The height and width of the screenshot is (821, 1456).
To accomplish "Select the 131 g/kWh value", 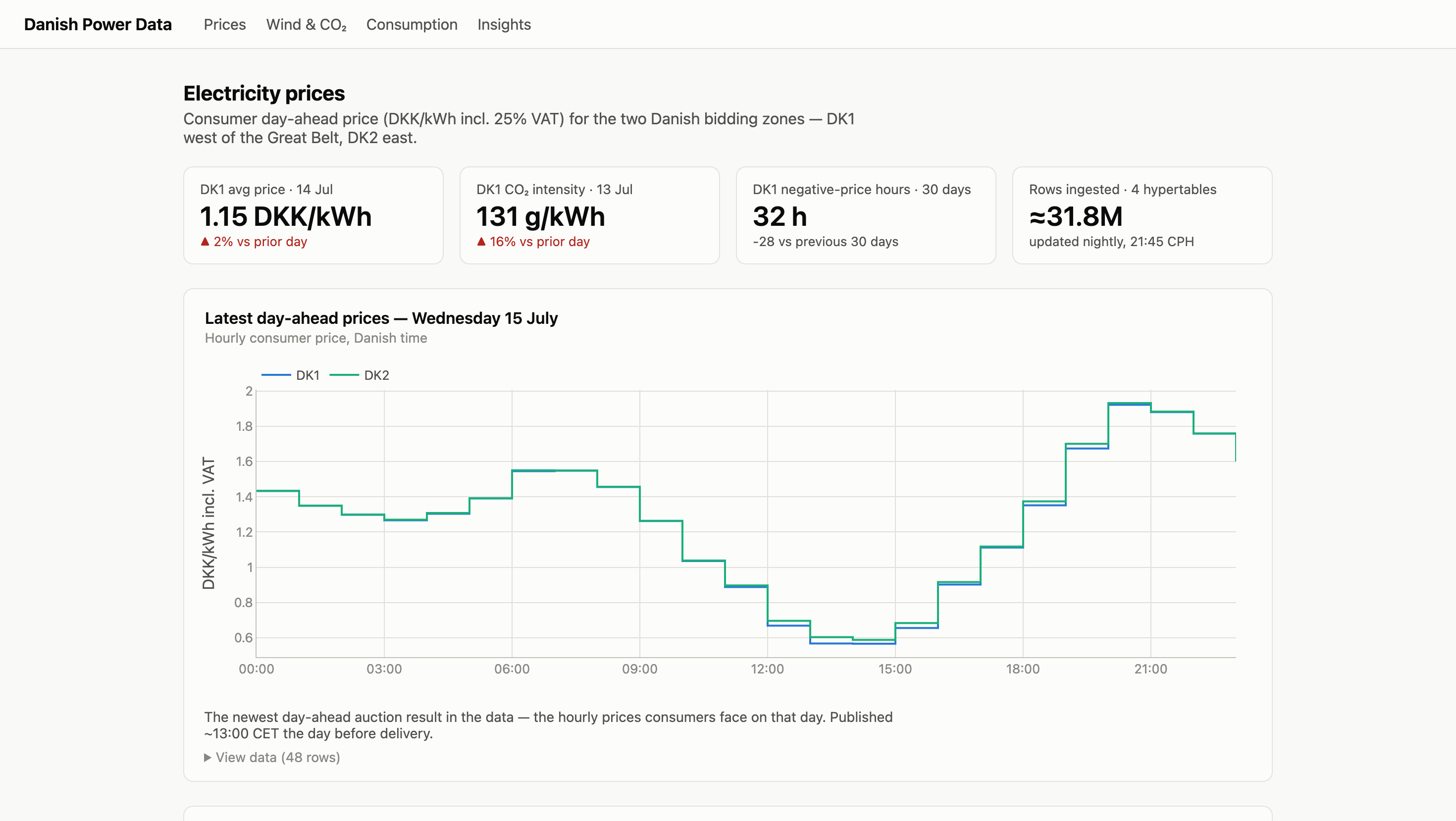I will [540, 216].
